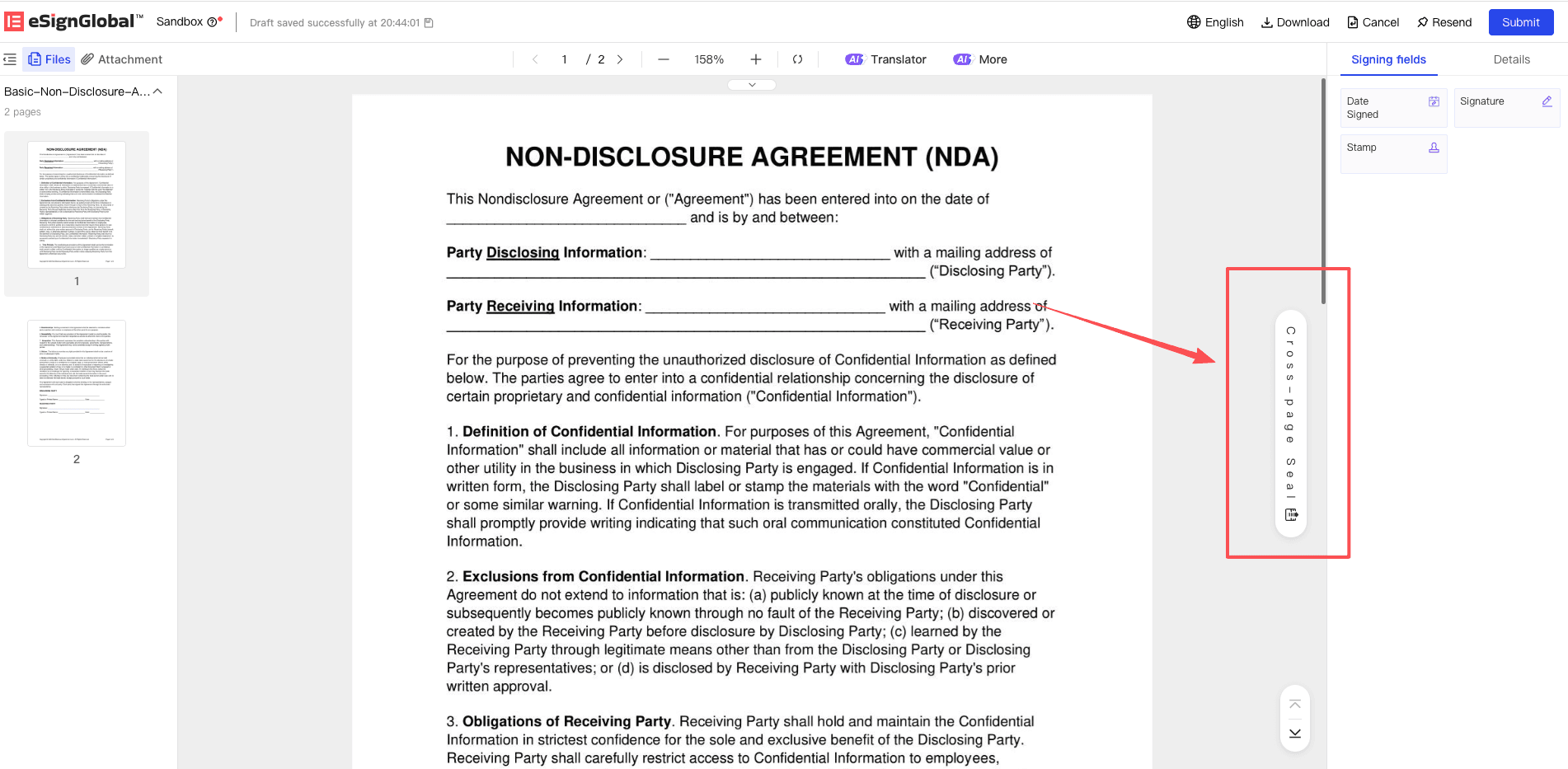Switch to the Details tab
This screenshot has height=769, width=1568.
[1511, 59]
